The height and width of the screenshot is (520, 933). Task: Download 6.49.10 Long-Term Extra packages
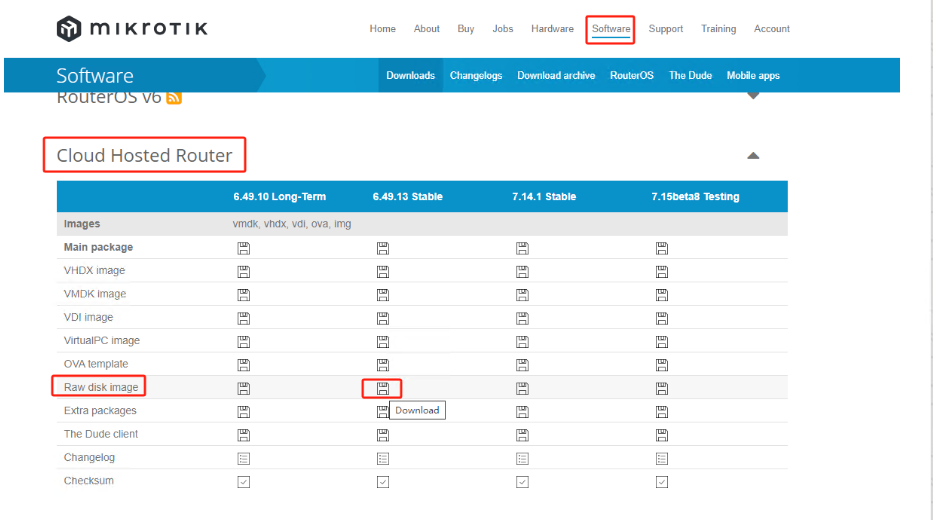[243, 412]
